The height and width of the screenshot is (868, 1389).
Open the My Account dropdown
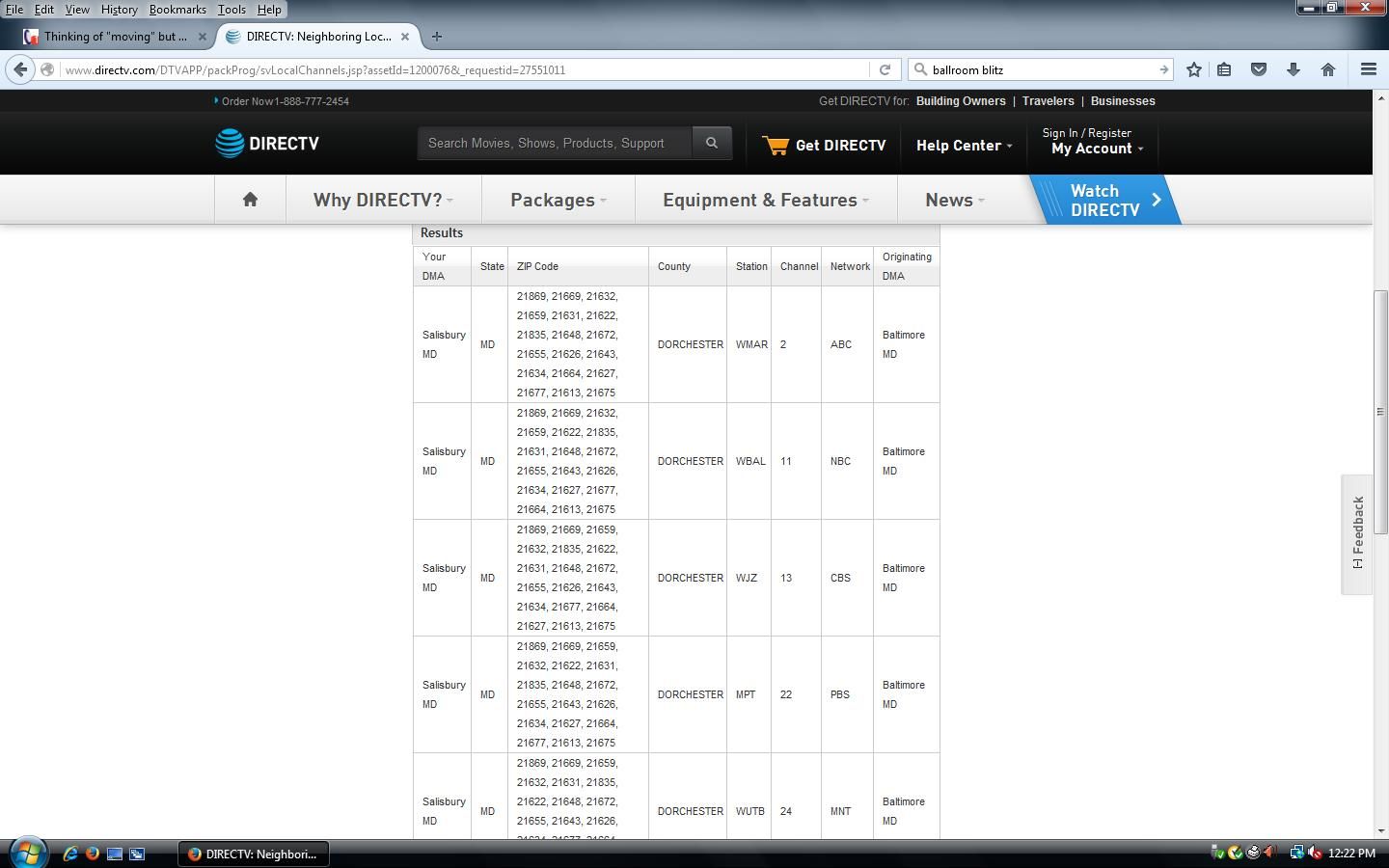[1097, 149]
